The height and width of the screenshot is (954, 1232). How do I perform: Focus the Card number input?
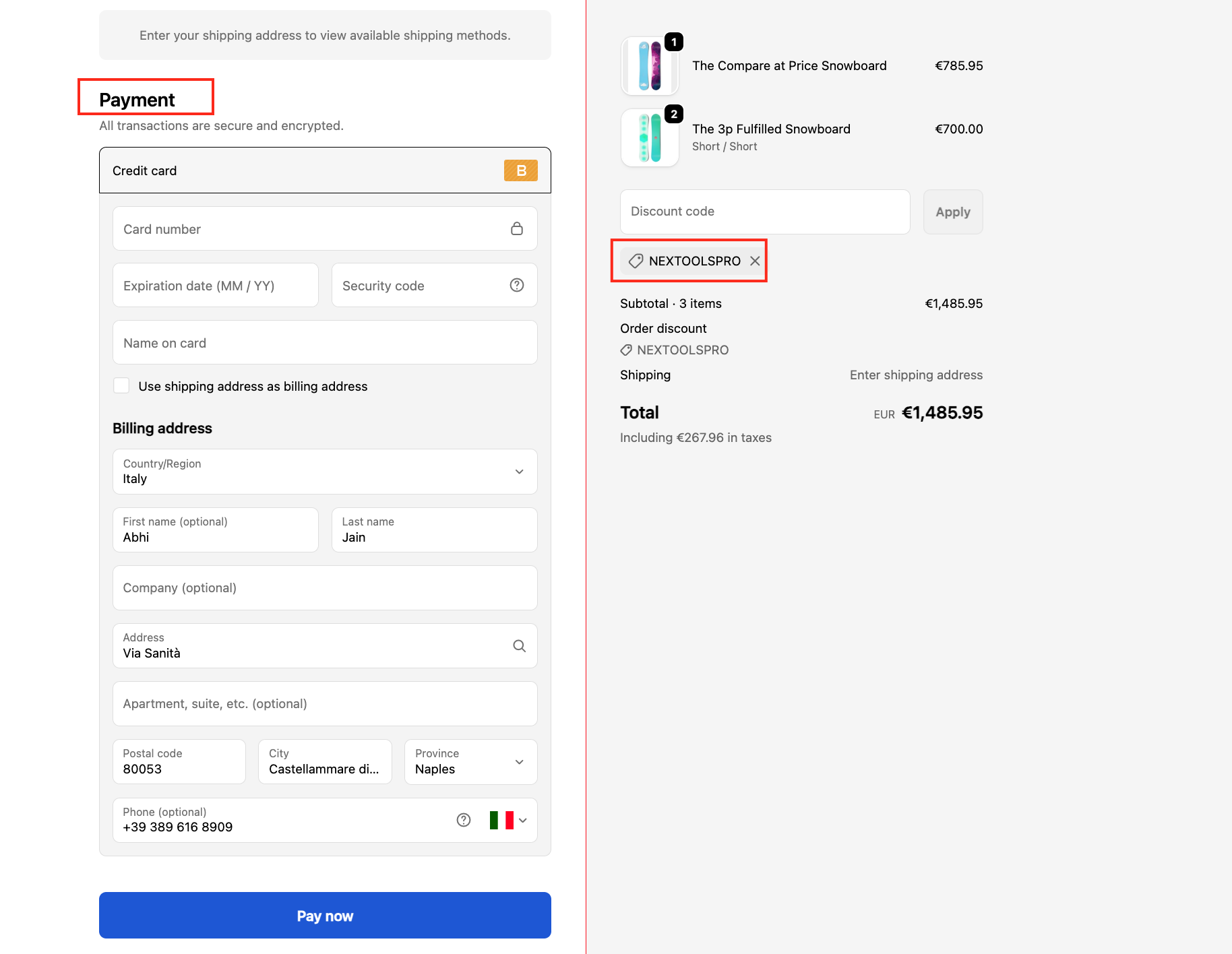click(310, 229)
